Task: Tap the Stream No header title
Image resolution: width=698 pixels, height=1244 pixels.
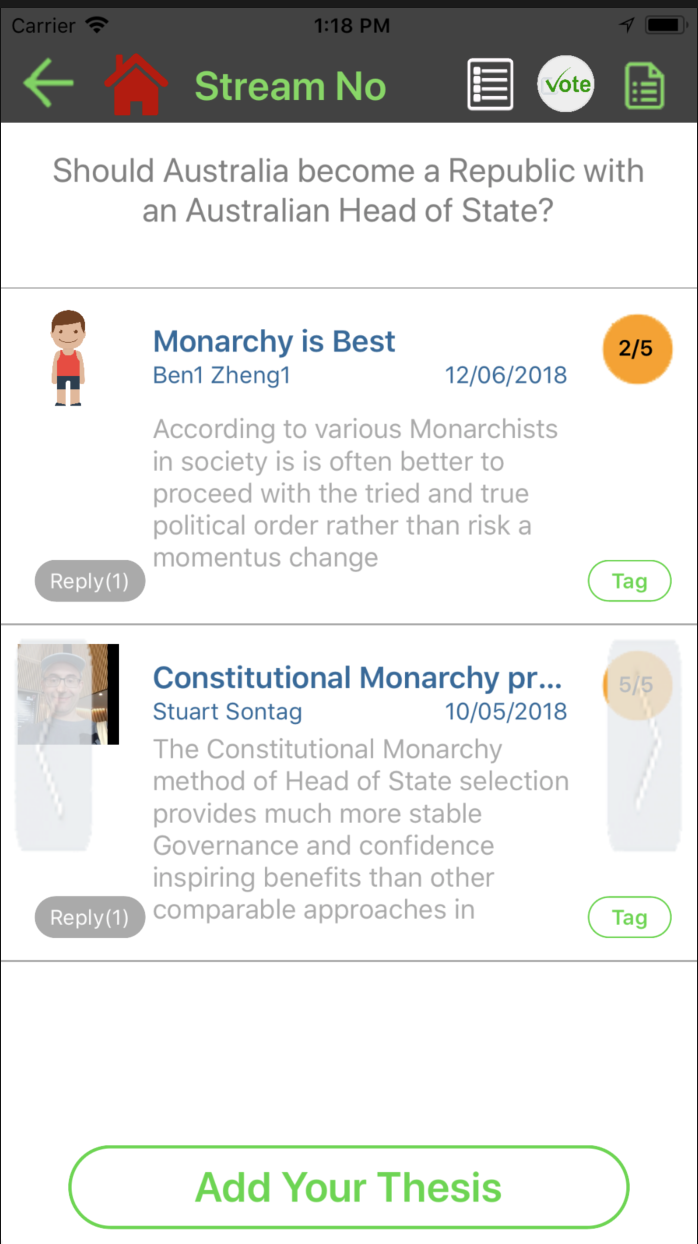Action: click(290, 87)
